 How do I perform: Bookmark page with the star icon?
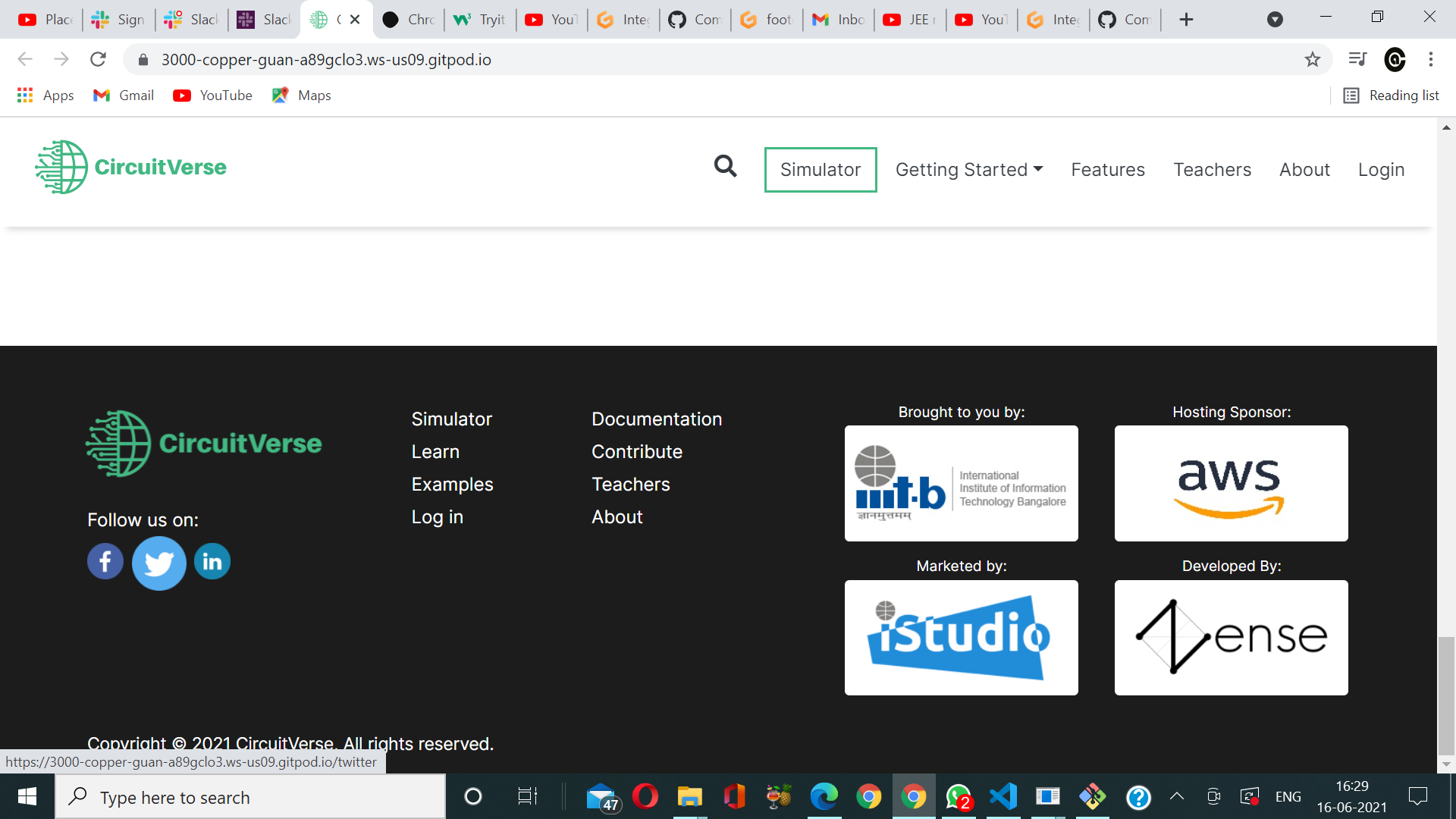[1313, 59]
